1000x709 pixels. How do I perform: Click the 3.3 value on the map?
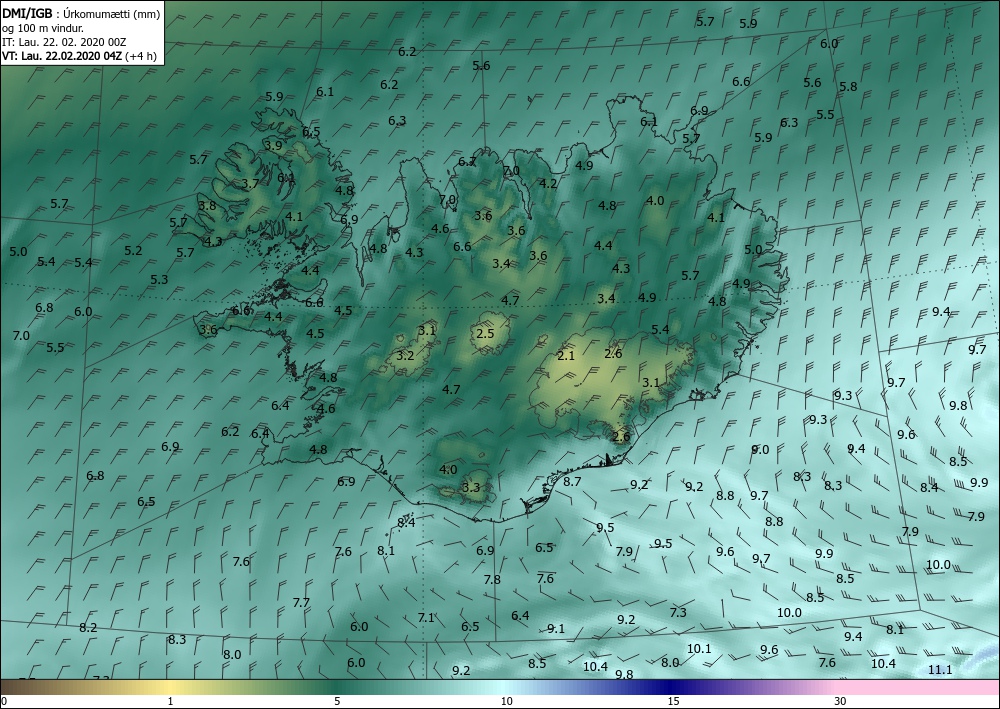click(471, 488)
